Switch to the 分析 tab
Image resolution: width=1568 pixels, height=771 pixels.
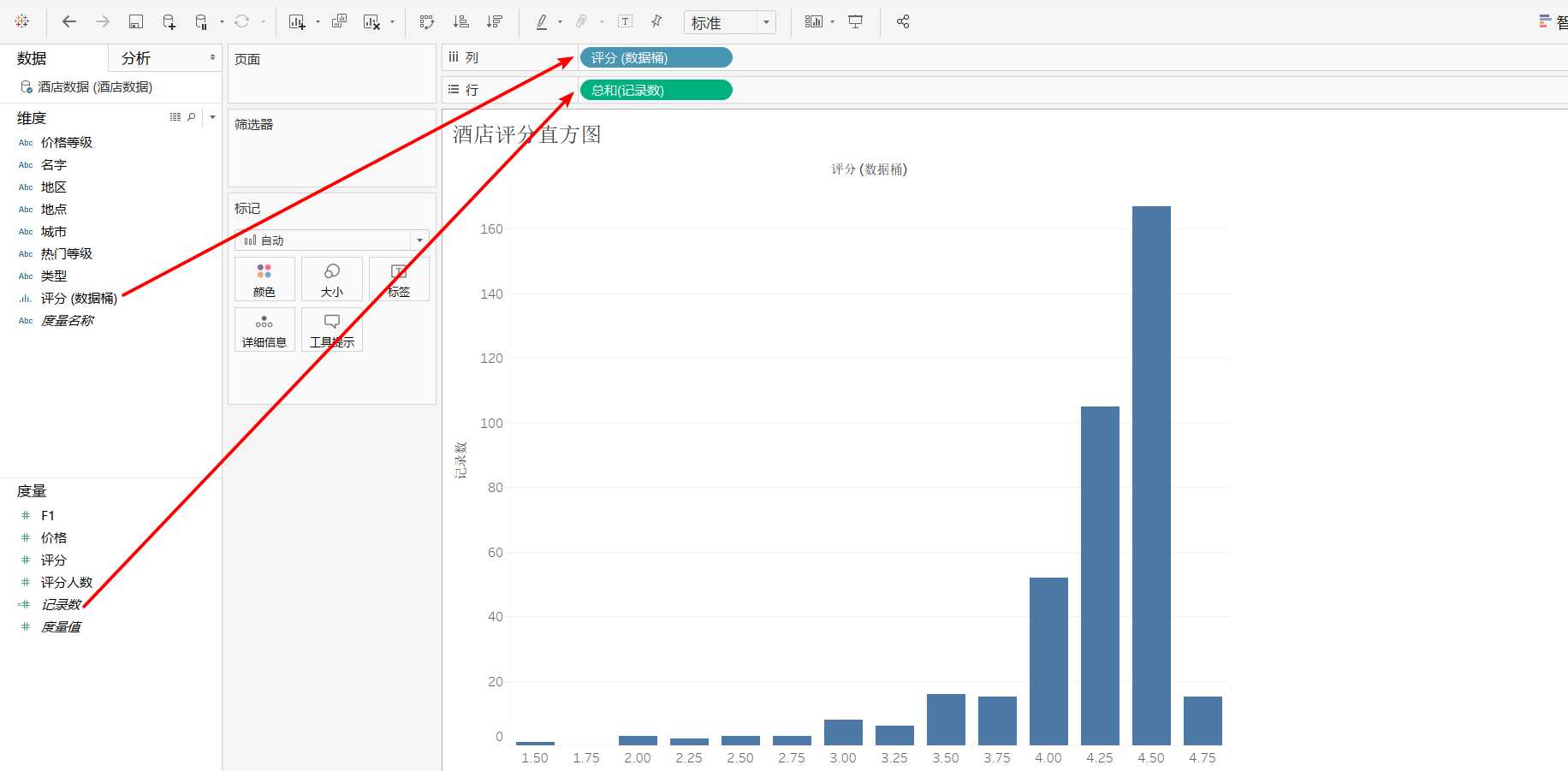click(136, 58)
